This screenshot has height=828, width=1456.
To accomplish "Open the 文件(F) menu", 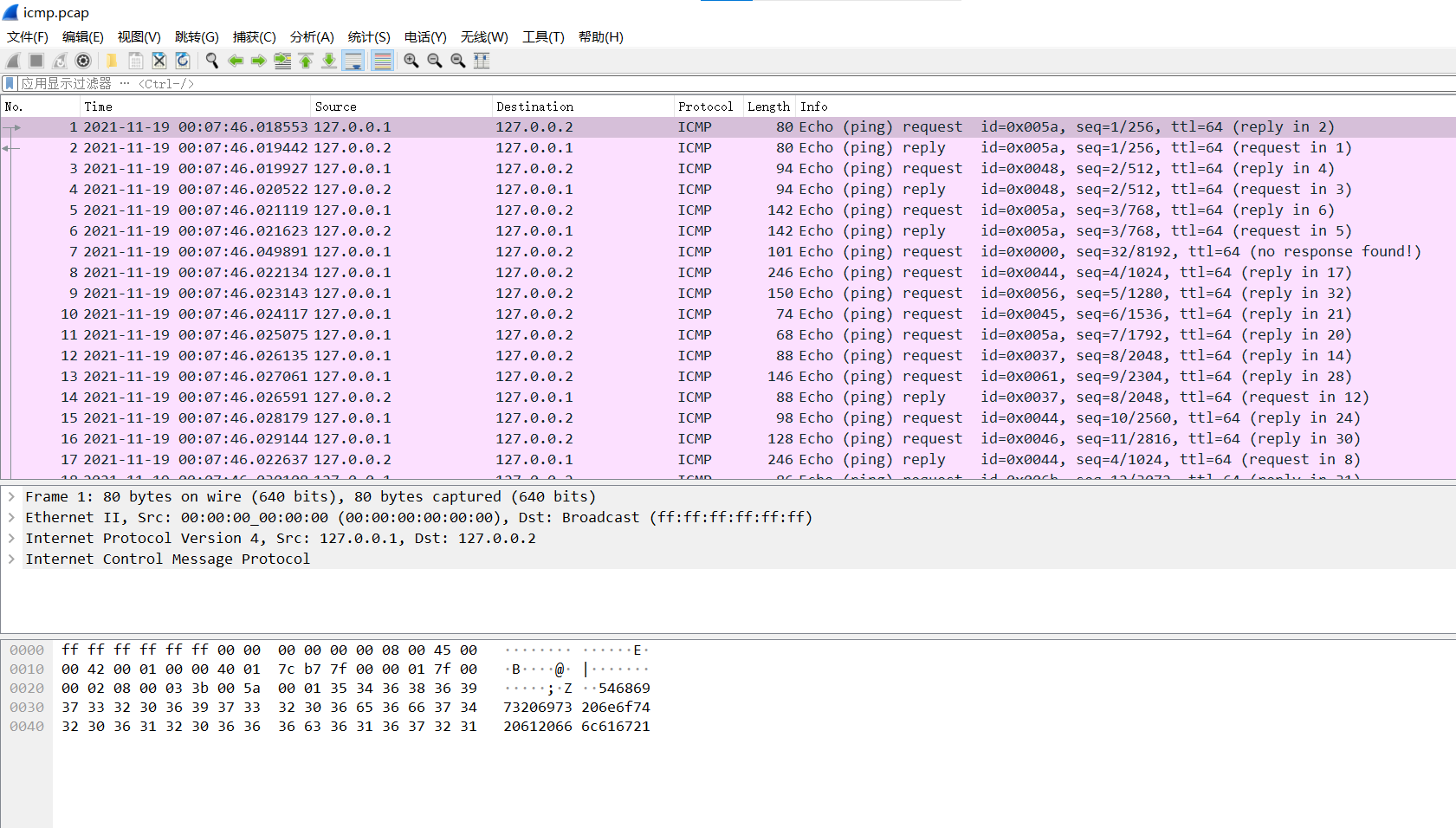I will (28, 37).
